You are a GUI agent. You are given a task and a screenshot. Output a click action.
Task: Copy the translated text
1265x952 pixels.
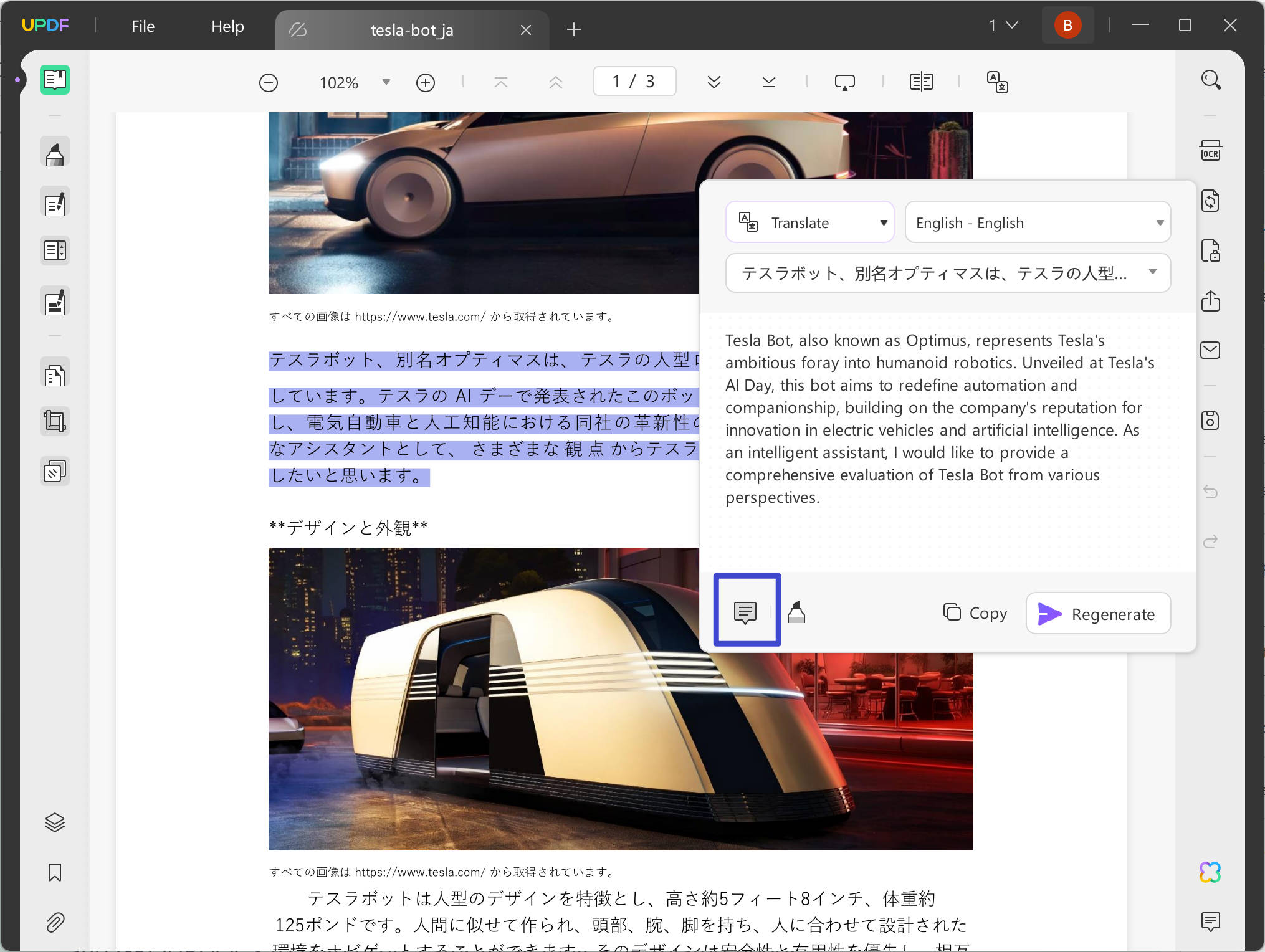pos(974,613)
